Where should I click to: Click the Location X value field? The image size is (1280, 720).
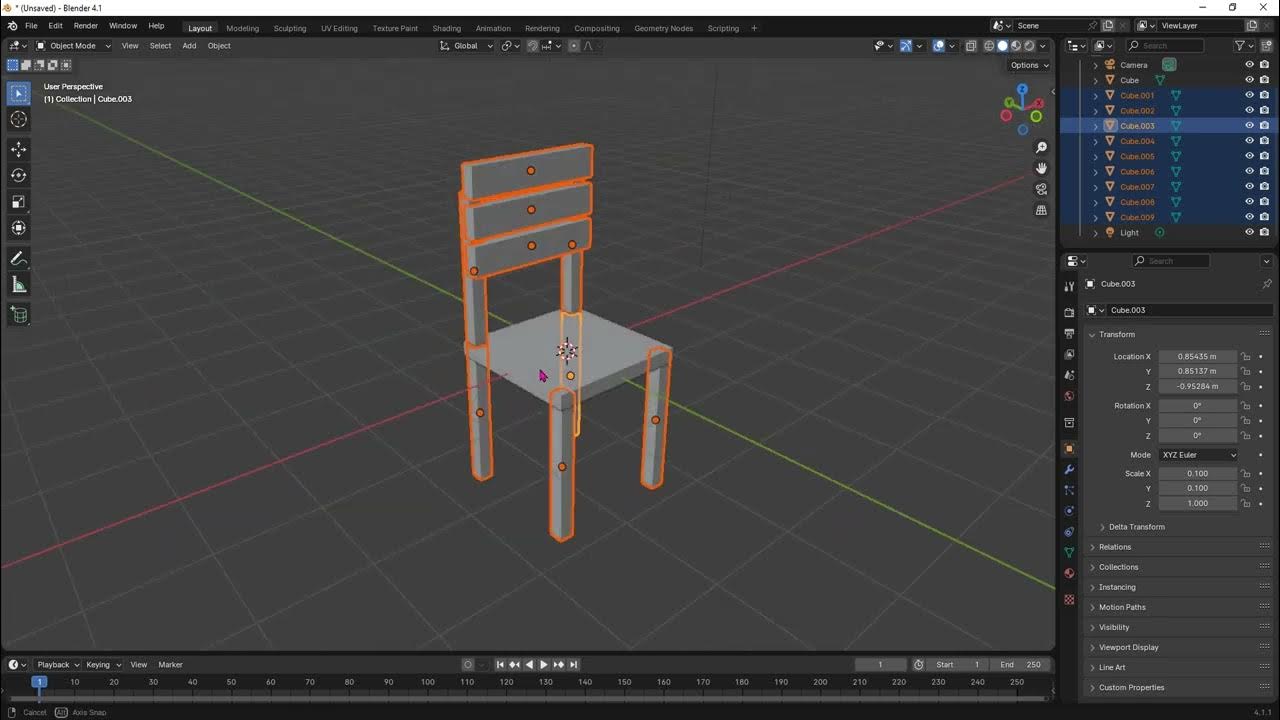point(1198,357)
